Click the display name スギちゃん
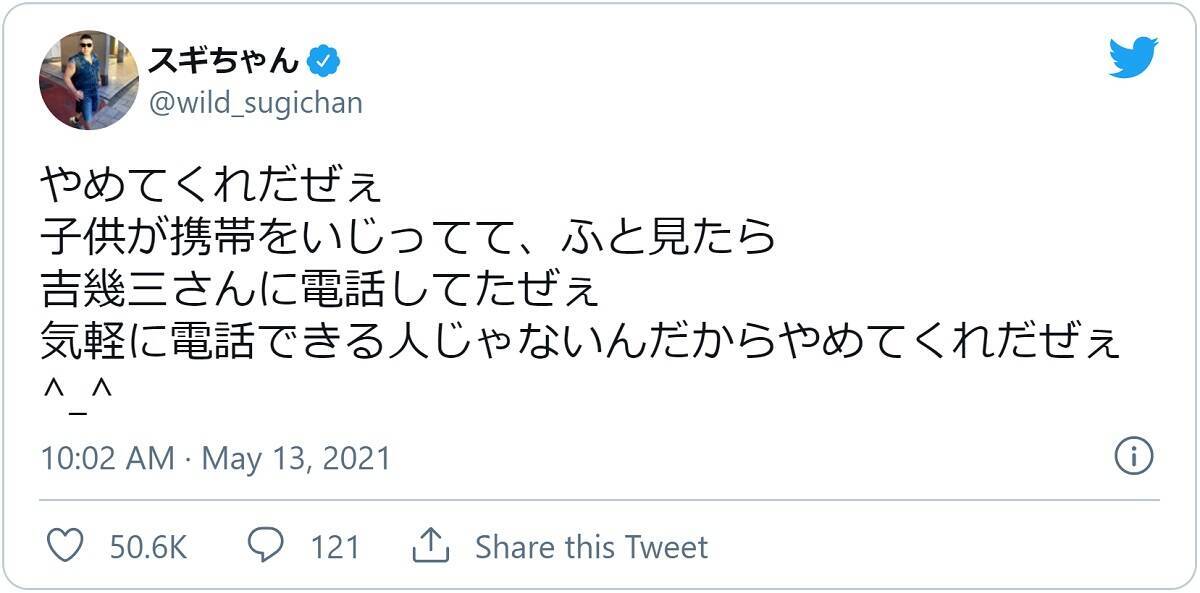The width and height of the screenshot is (1200, 593). (x=224, y=62)
